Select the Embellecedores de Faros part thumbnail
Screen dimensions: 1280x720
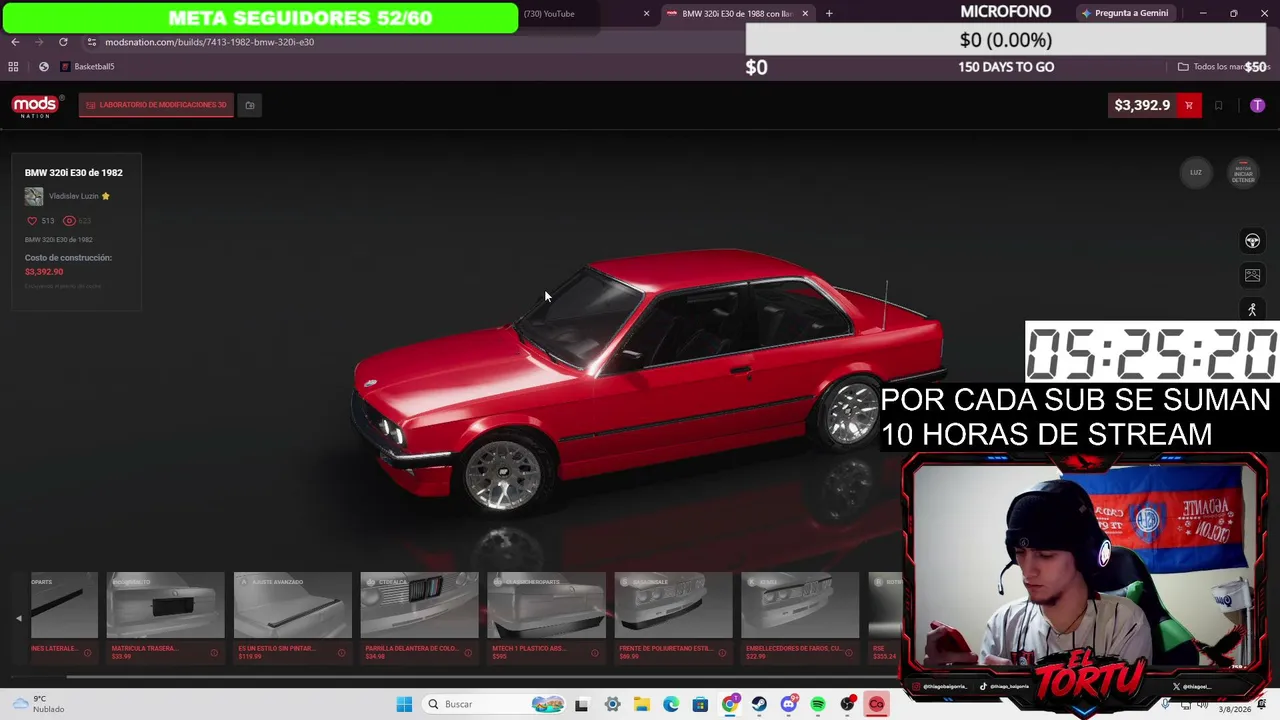click(x=800, y=605)
